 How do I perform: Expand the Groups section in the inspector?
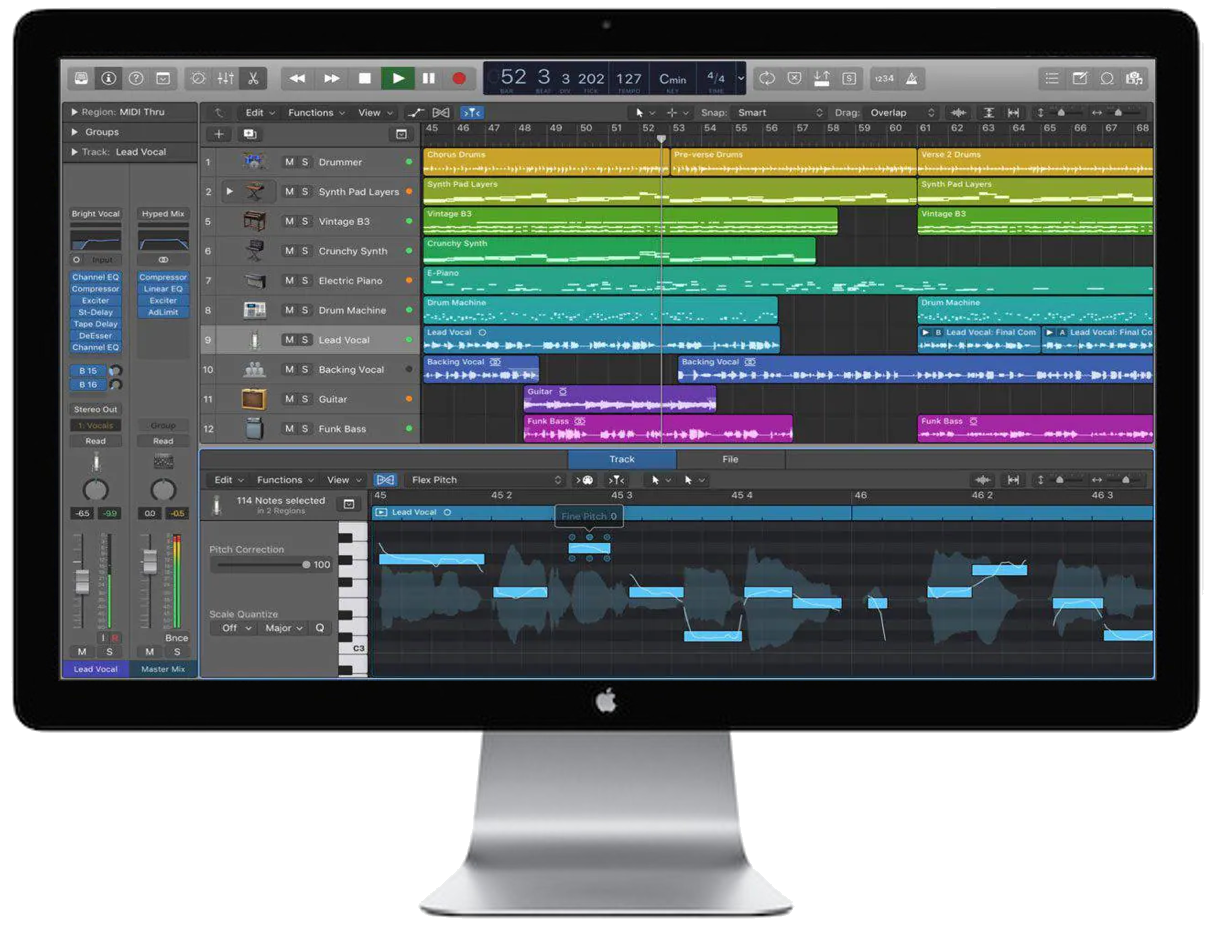(x=75, y=132)
